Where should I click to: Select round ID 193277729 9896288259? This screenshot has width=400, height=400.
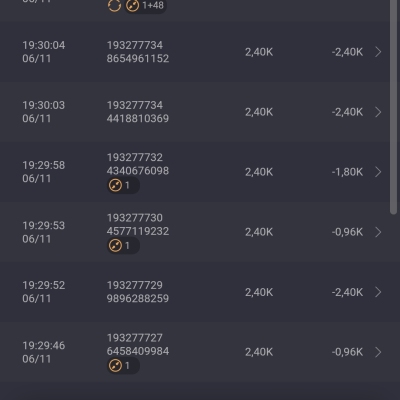click(138, 292)
